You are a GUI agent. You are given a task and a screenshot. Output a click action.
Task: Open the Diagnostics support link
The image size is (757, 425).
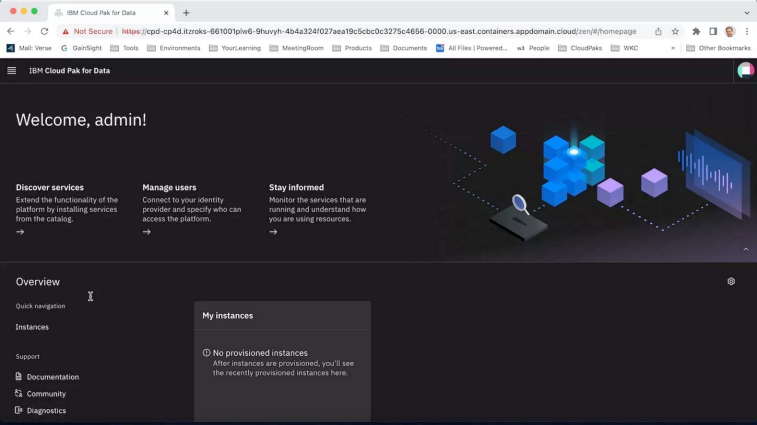[46, 411]
